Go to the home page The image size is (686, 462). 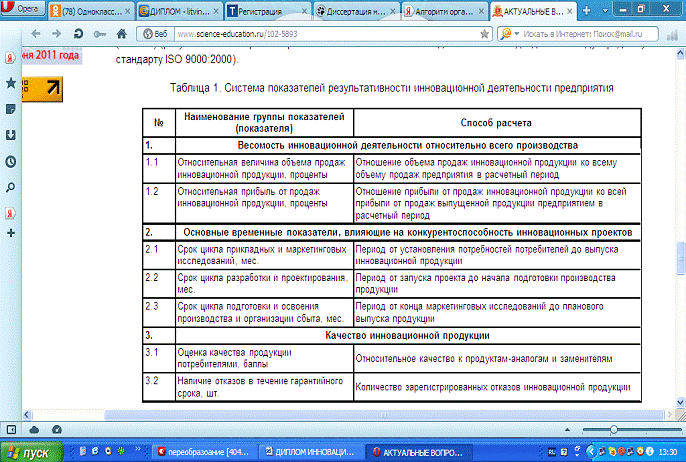coord(121,34)
